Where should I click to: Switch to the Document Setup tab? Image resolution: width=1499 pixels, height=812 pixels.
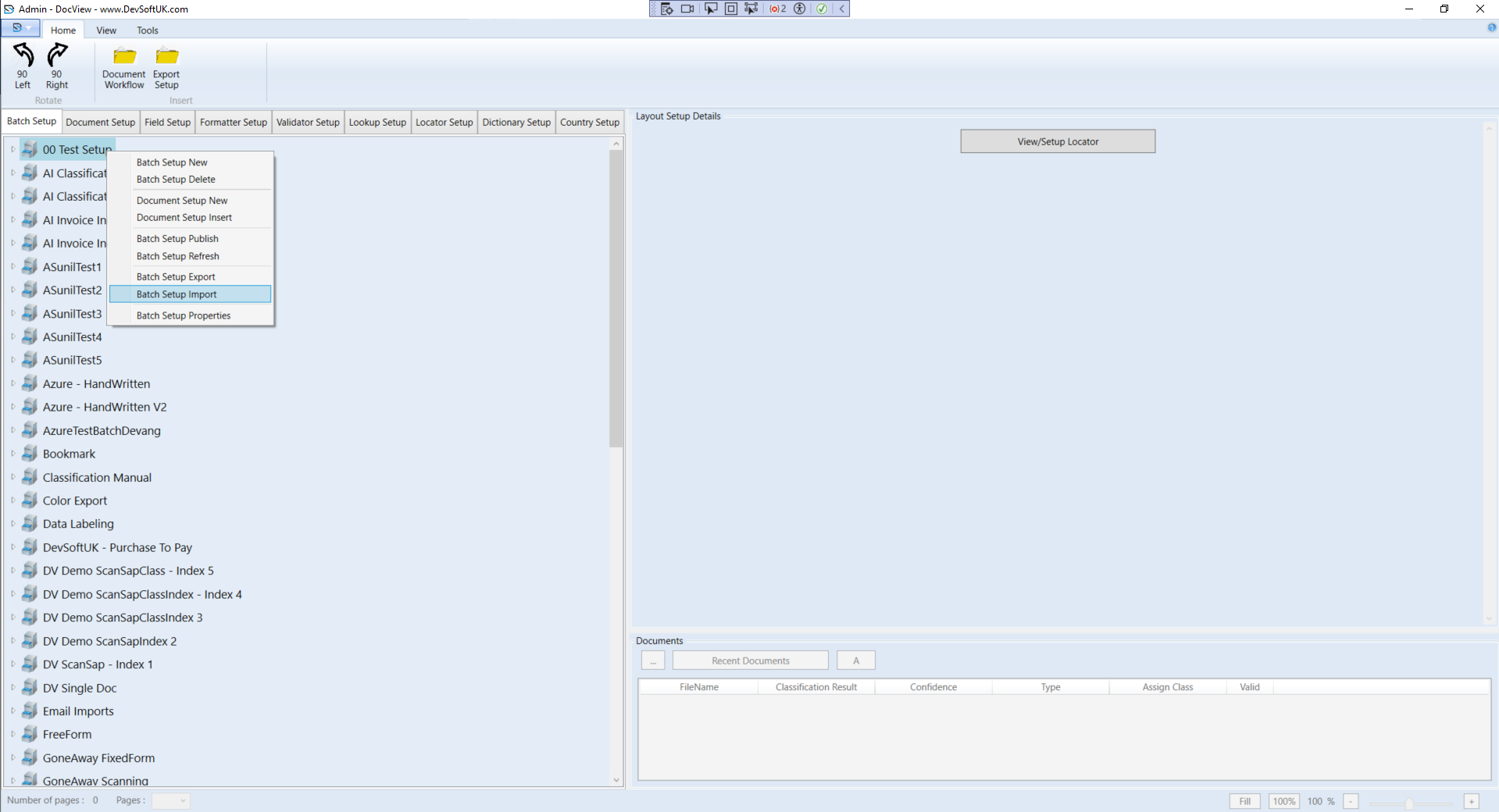click(x=100, y=123)
